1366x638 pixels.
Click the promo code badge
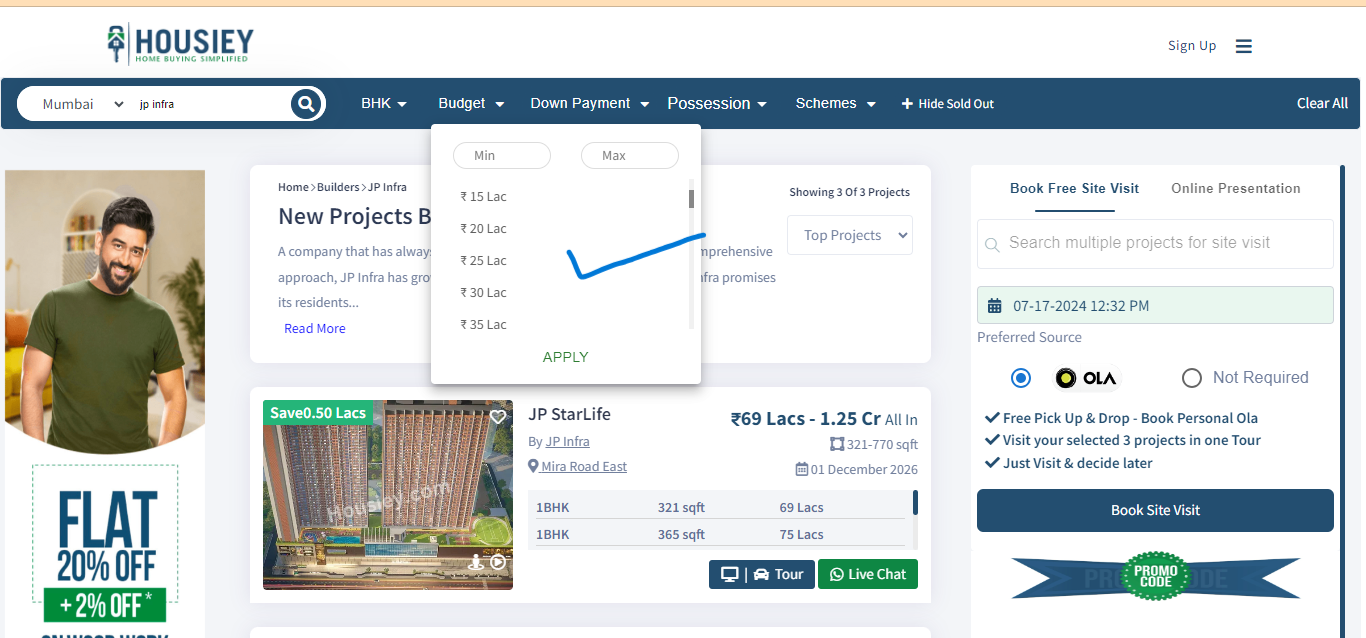coord(1155,577)
